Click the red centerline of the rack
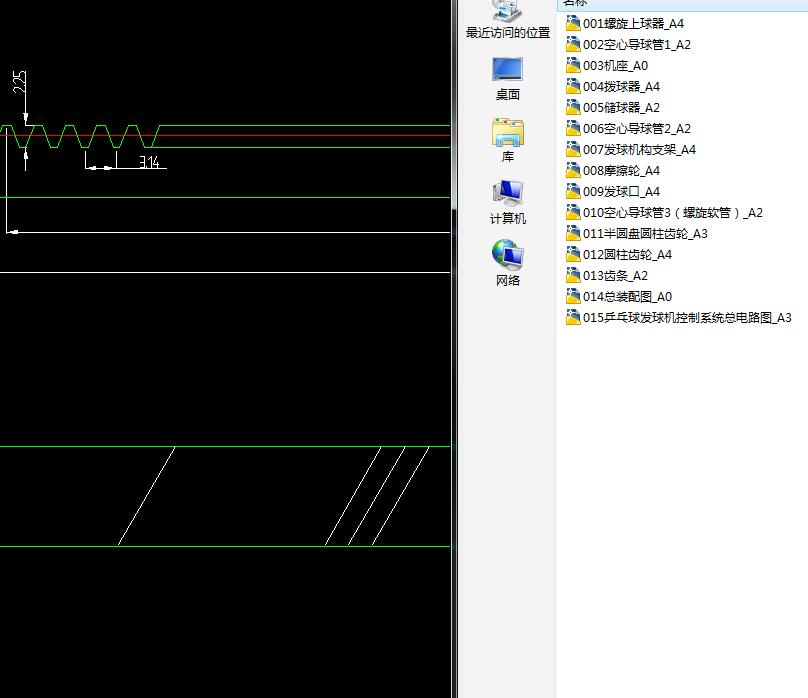Screen dimensions: 808x698 [225, 135]
